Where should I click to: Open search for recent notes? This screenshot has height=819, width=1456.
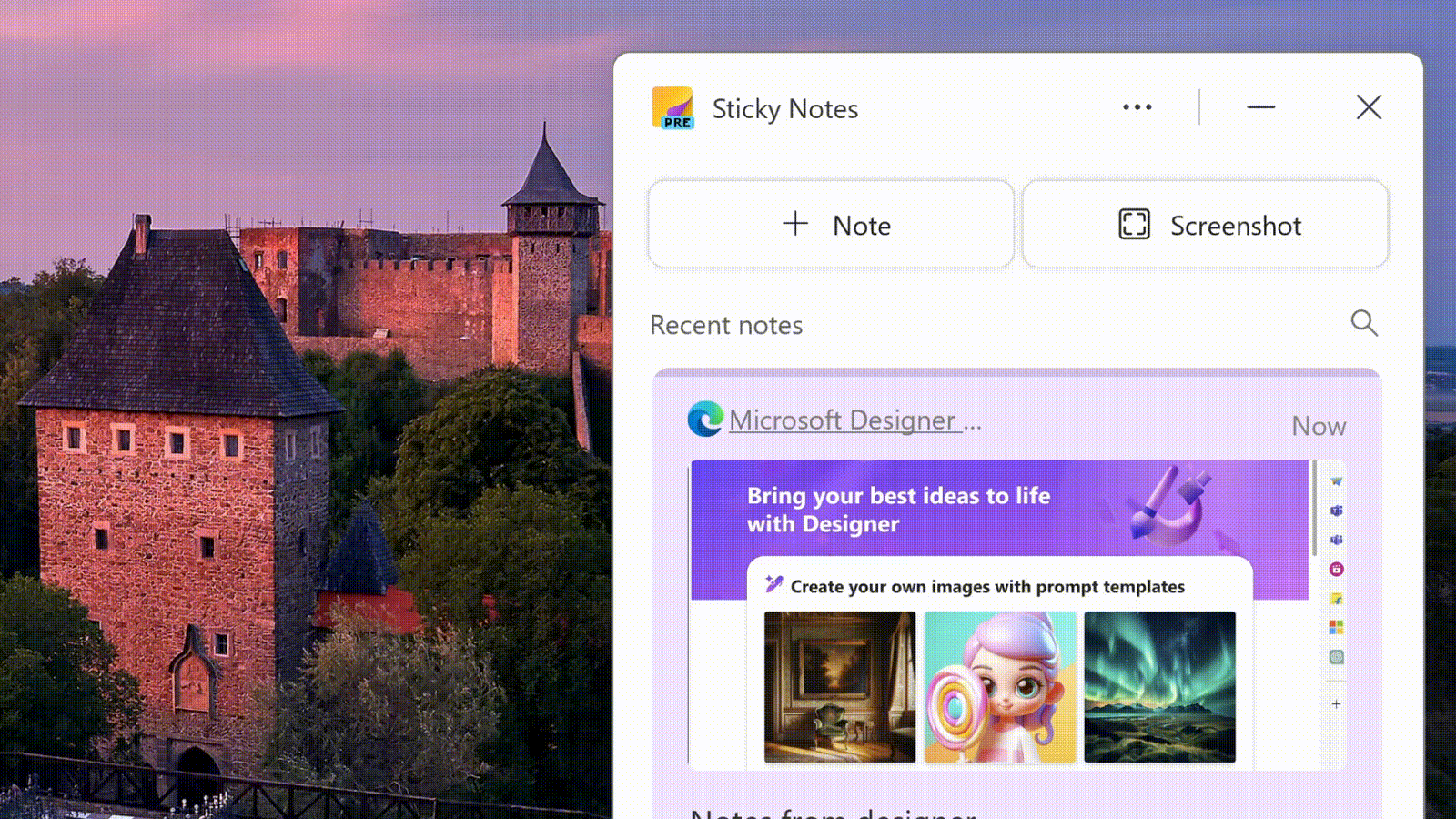pyautogui.click(x=1364, y=323)
